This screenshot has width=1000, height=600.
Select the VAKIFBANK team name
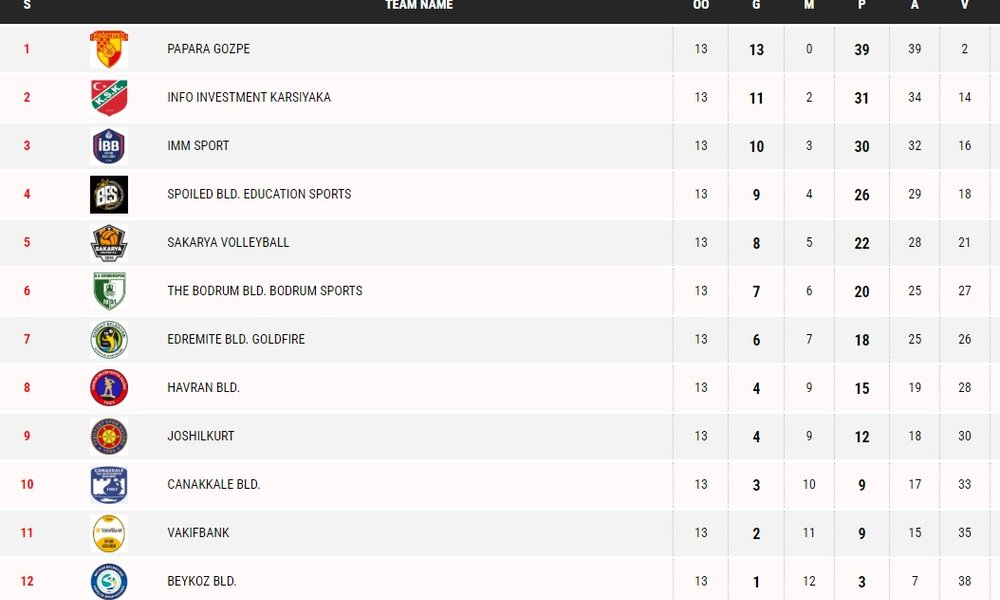point(198,533)
